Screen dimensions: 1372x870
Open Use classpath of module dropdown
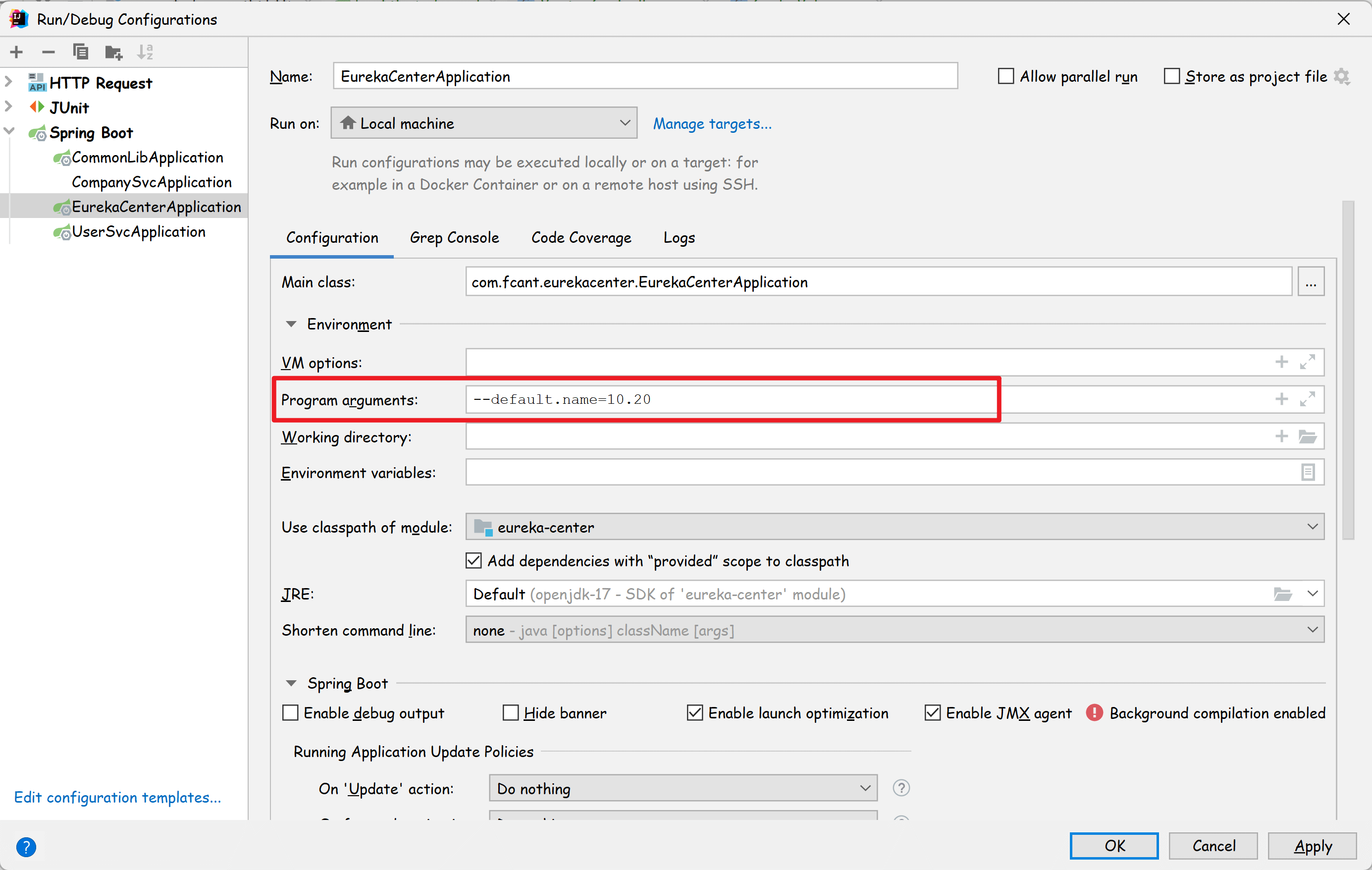894,527
